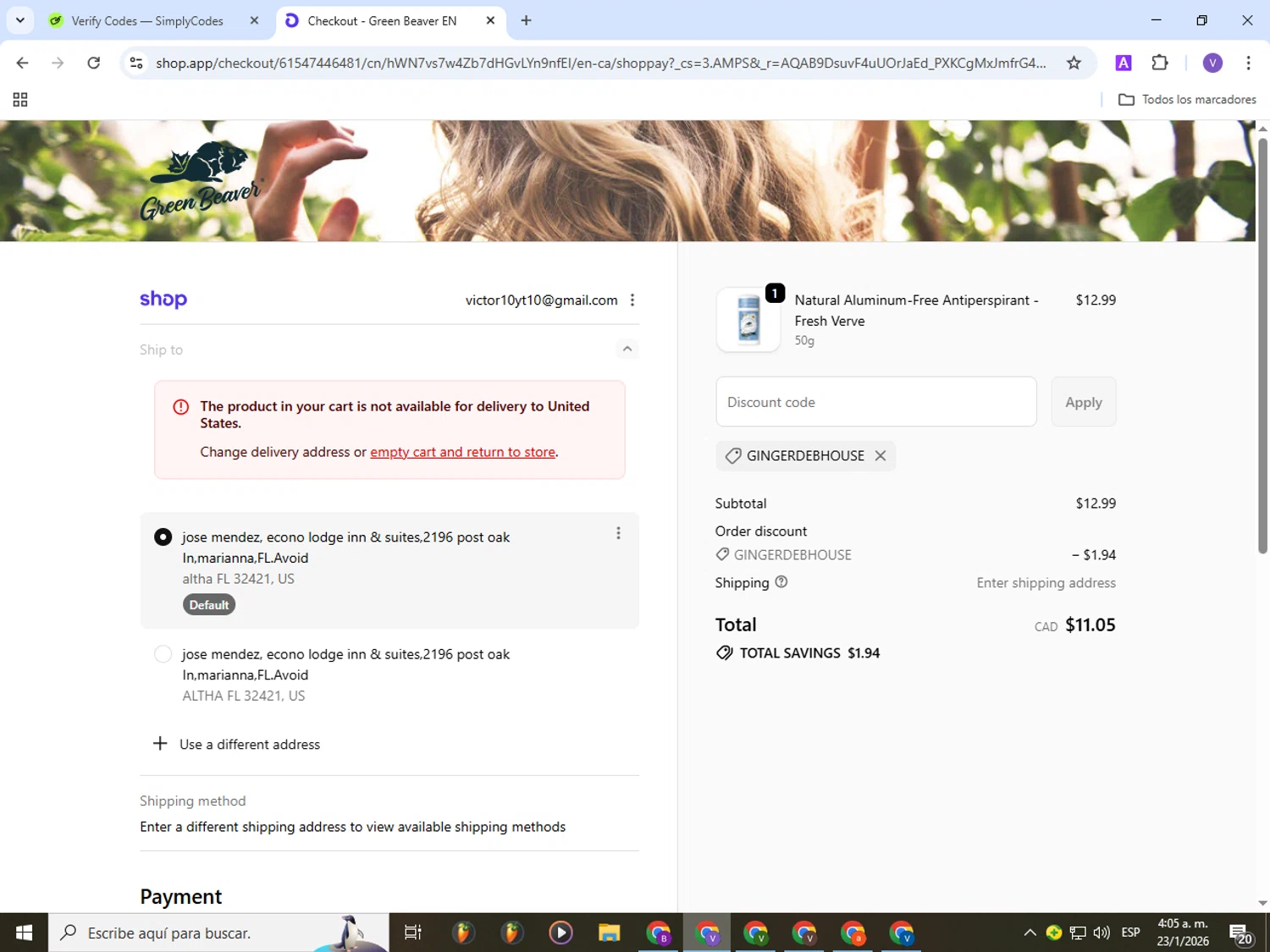
Task: Open File Explorer from taskbar
Action: [609, 933]
